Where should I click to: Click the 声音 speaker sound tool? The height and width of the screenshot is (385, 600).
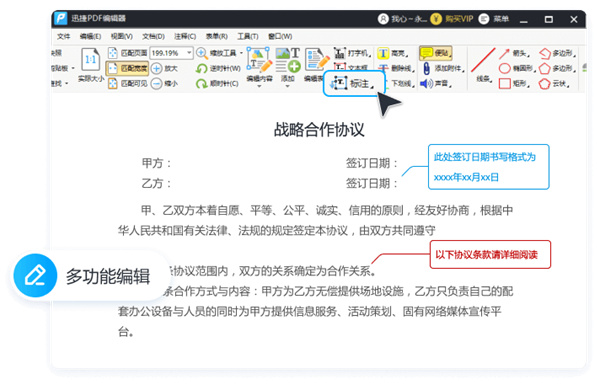tap(427, 83)
